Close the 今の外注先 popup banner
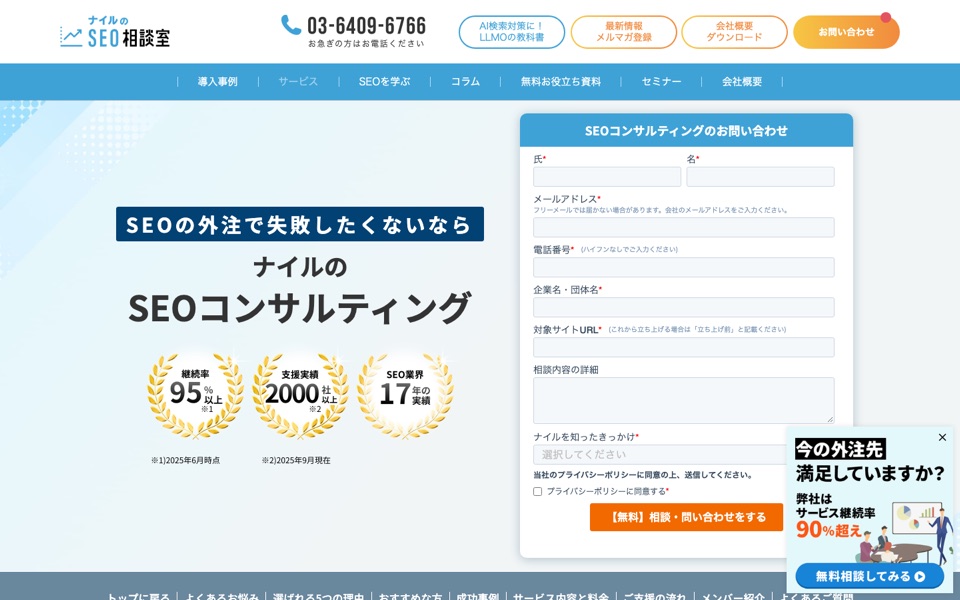960x600 pixels. [942, 437]
